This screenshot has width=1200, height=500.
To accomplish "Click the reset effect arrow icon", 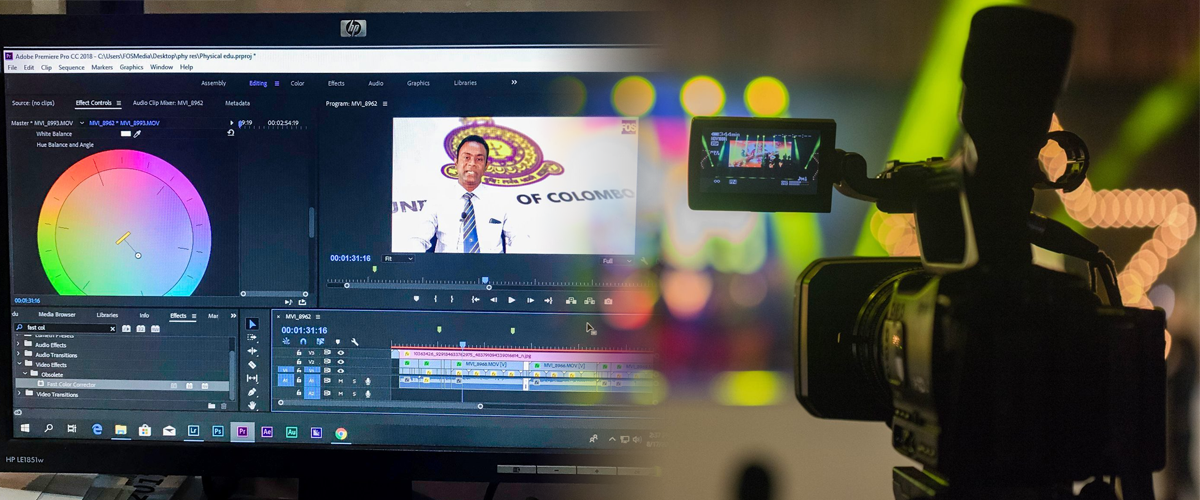I will (231, 132).
